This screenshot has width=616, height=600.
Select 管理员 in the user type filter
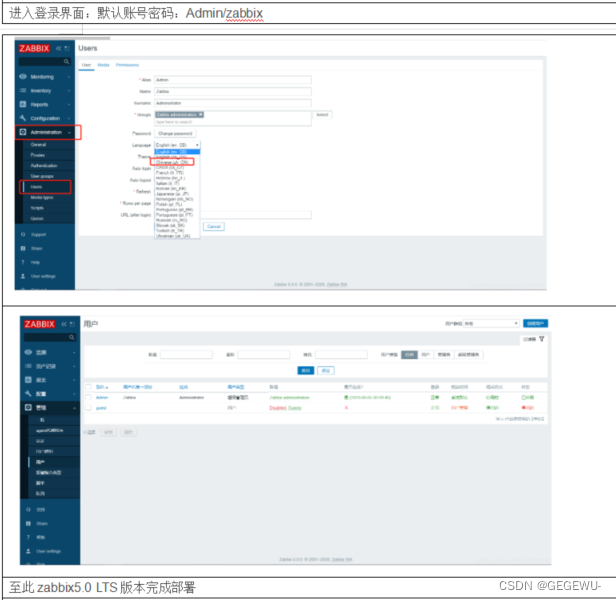click(444, 354)
